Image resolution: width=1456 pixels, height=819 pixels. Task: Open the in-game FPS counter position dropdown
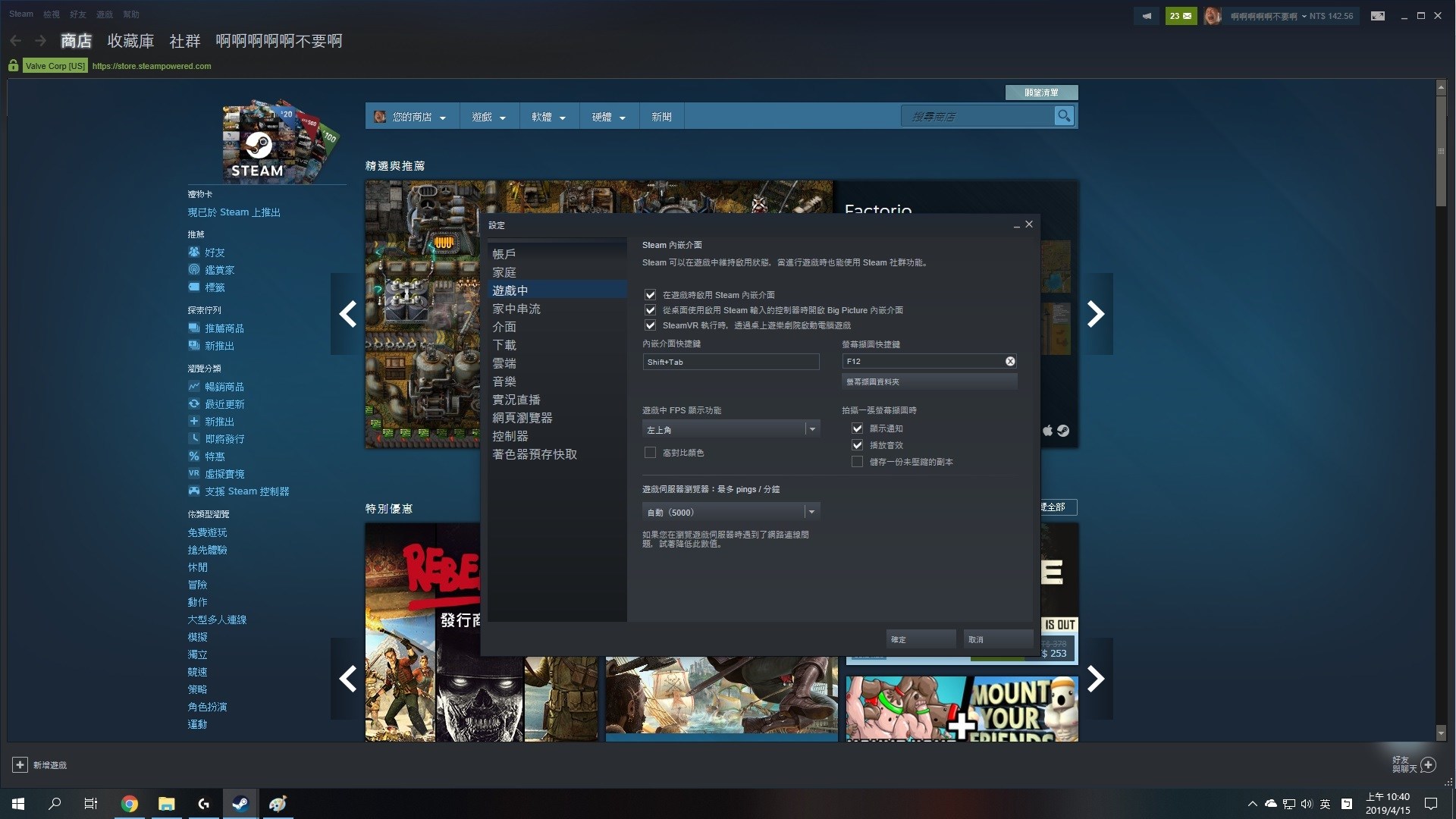(731, 429)
